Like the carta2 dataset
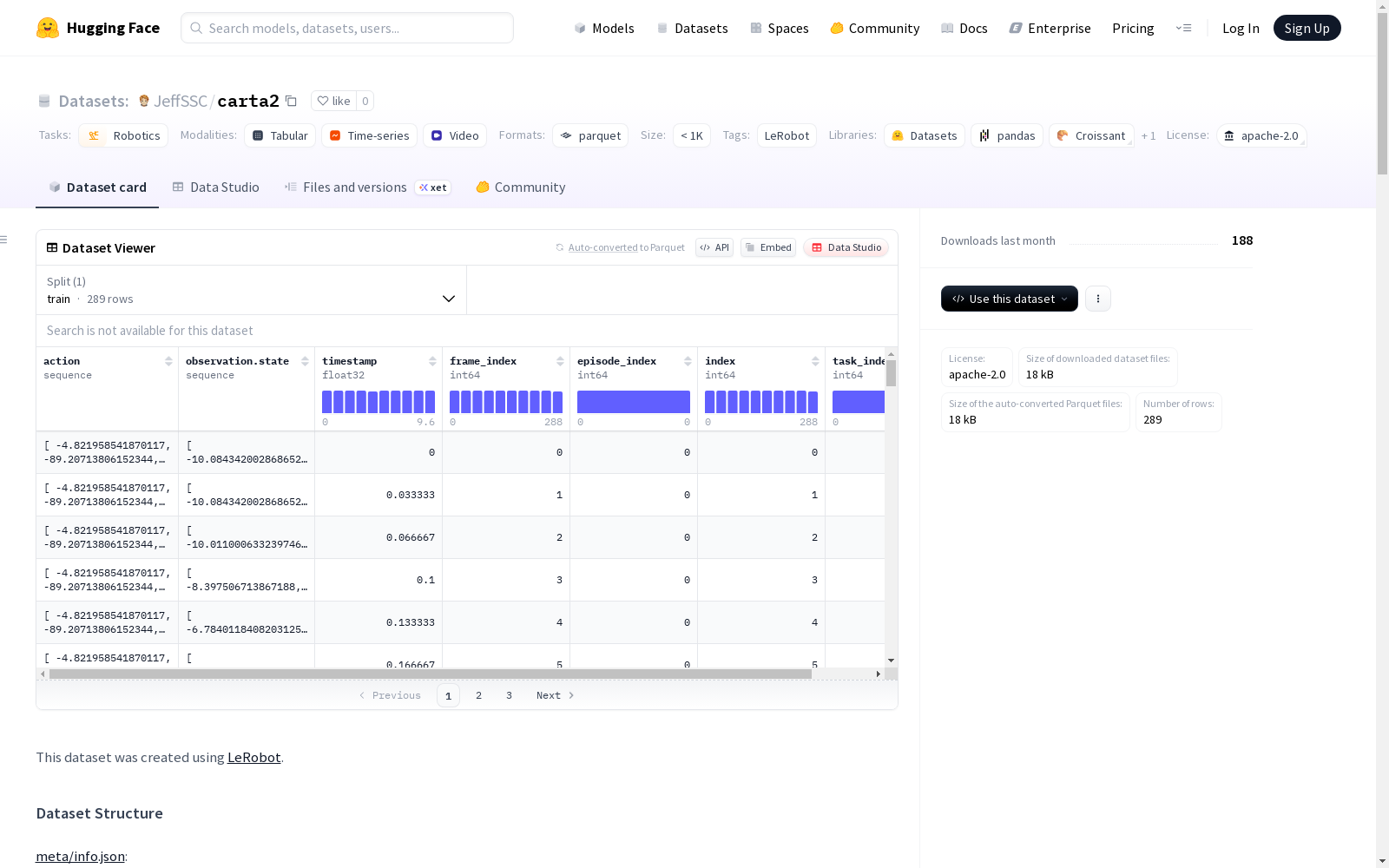 click(x=333, y=101)
